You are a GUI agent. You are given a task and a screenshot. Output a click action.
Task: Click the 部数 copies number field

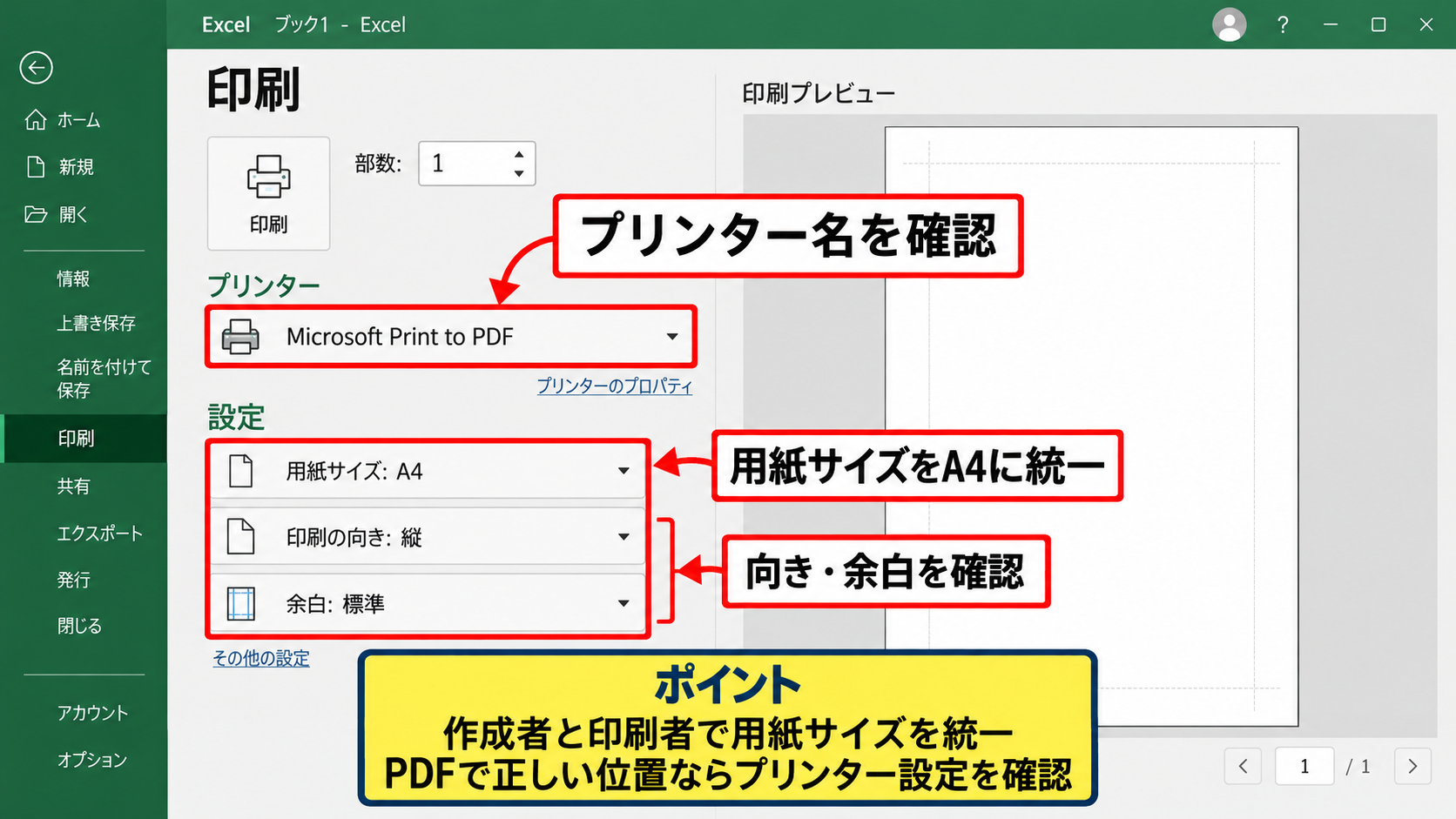pyautogui.click(x=476, y=164)
